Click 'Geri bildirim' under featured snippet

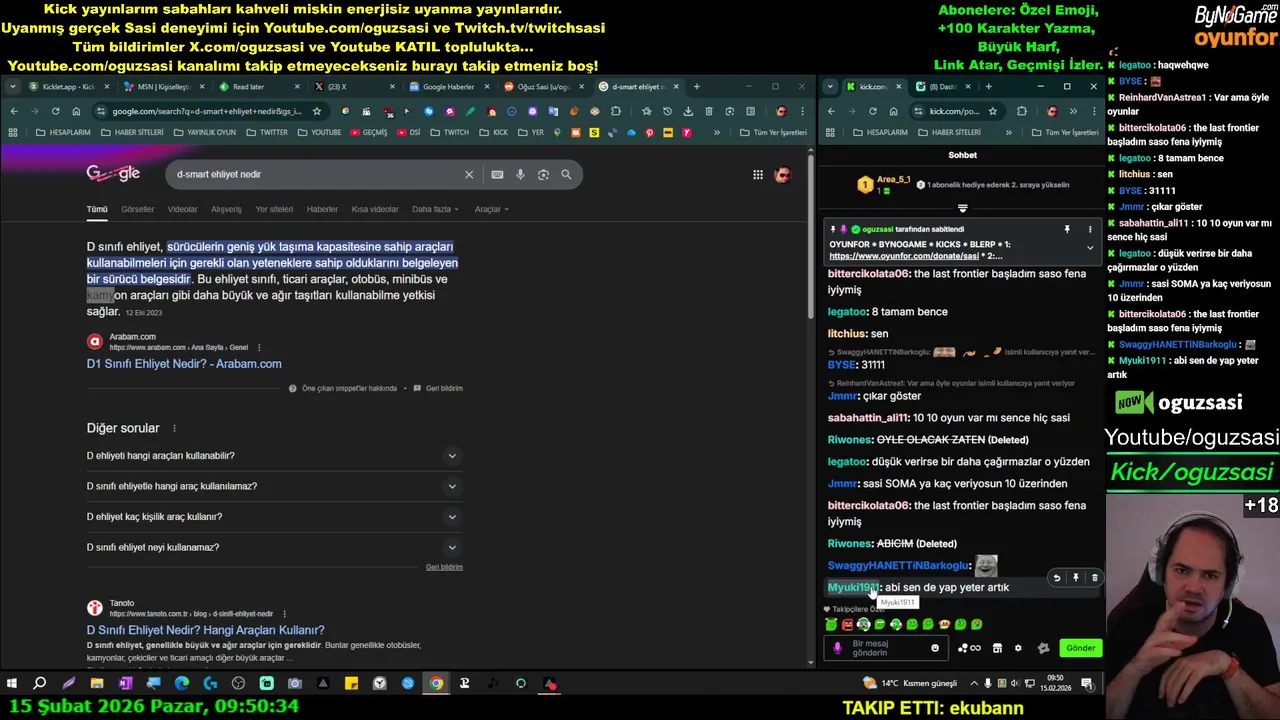(x=439, y=388)
